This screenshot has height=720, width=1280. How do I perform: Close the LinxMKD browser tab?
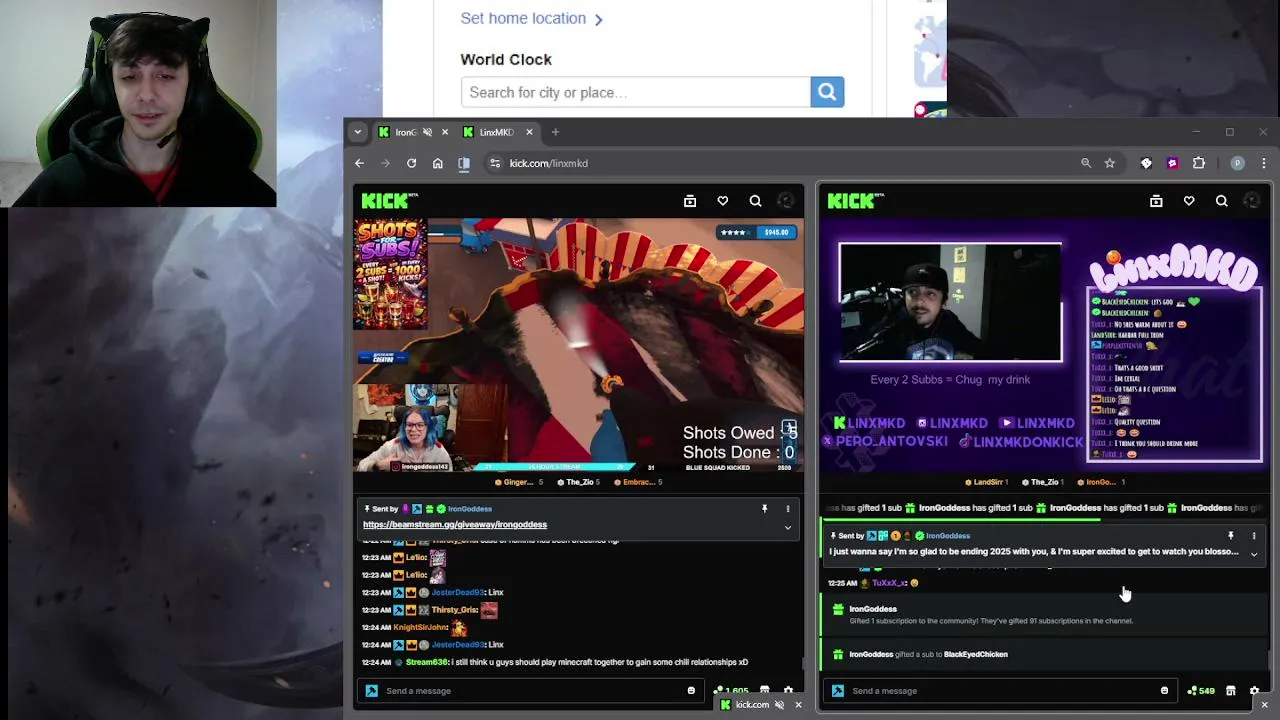click(x=529, y=132)
